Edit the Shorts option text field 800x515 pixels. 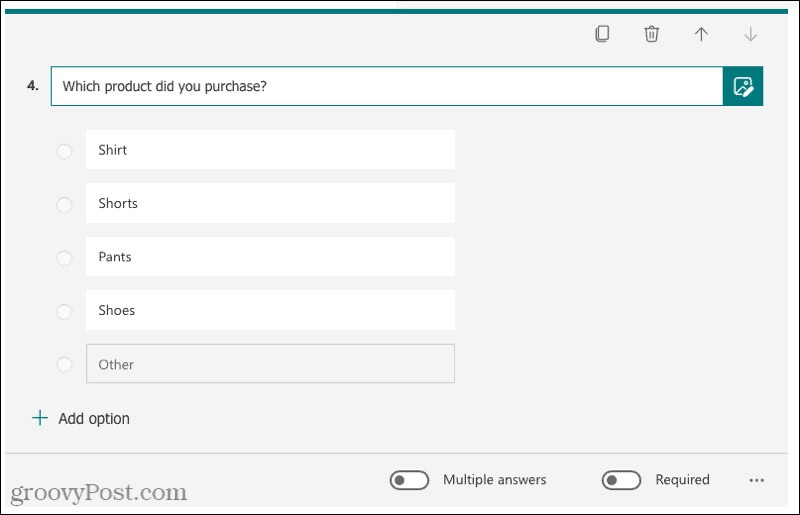tap(270, 203)
